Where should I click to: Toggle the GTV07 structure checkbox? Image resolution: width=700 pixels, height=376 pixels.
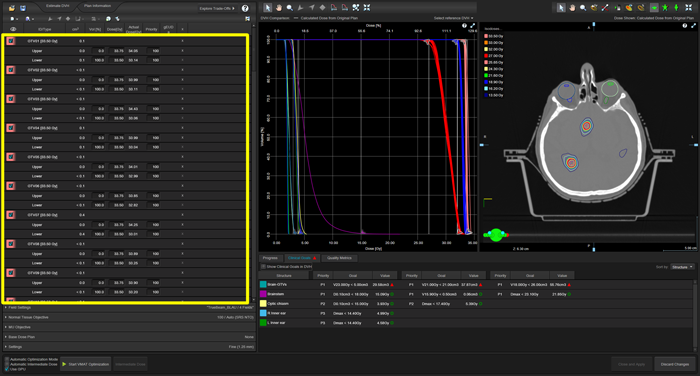(x=11, y=215)
